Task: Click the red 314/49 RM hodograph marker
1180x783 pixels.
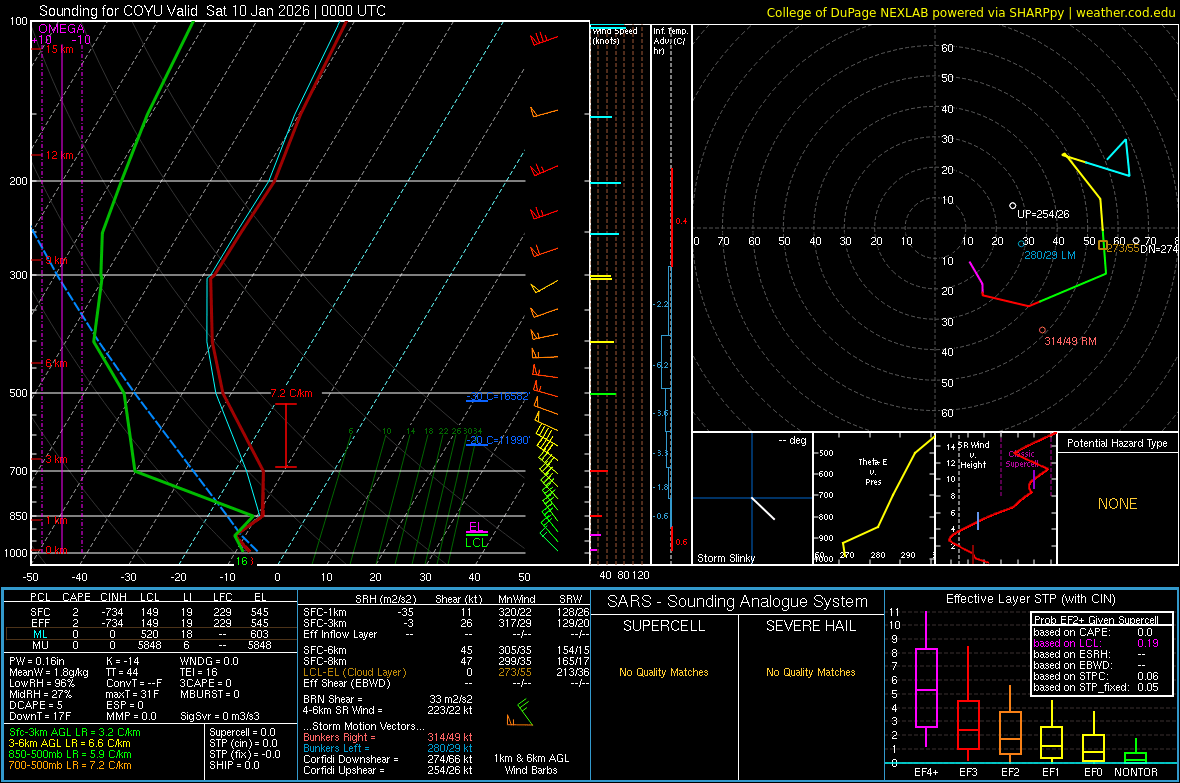Action: click(1042, 330)
